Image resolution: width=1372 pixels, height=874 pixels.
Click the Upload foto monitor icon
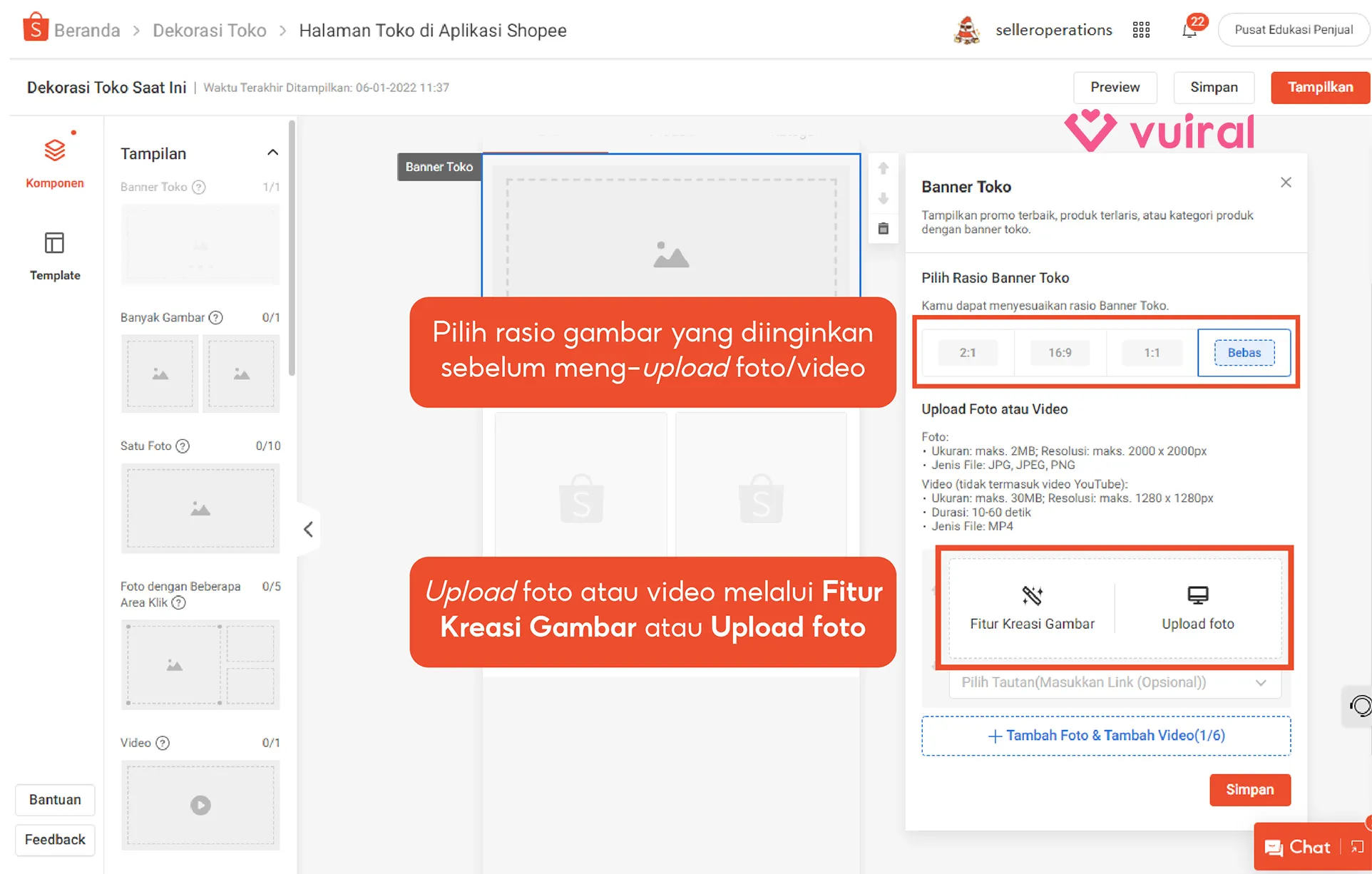[x=1197, y=595]
